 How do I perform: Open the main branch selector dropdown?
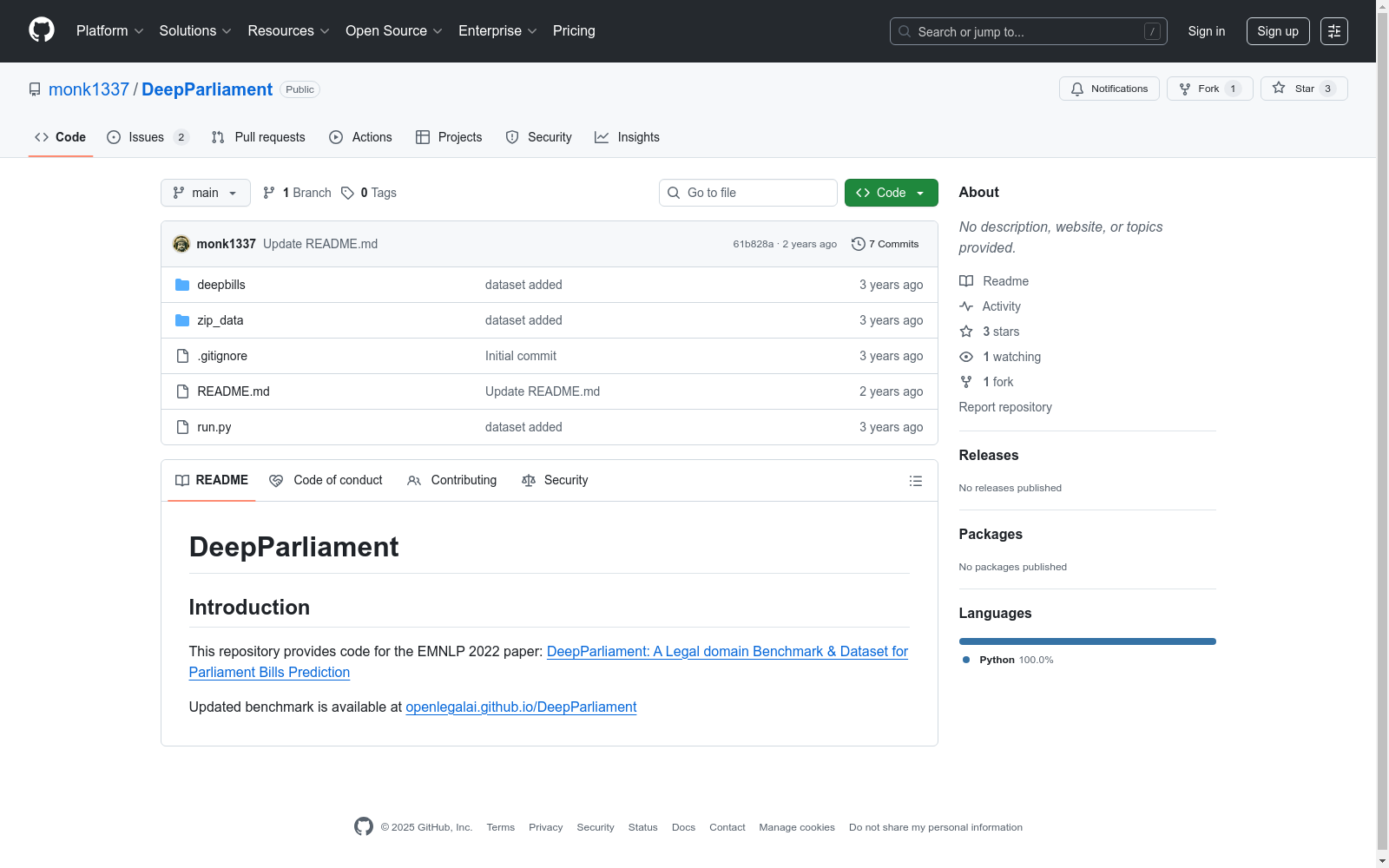(x=206, y=193)
